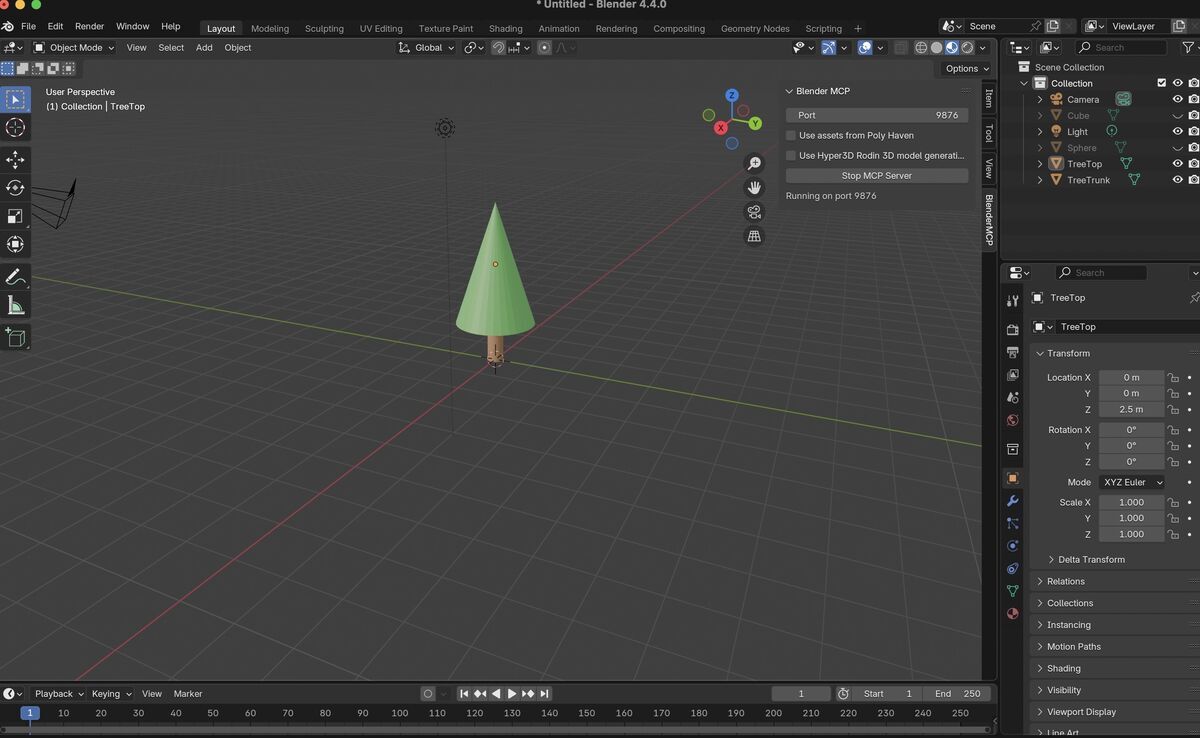Open the Playback dropdown in timeline
1200x738 pixels.
(x=59, y=693)
